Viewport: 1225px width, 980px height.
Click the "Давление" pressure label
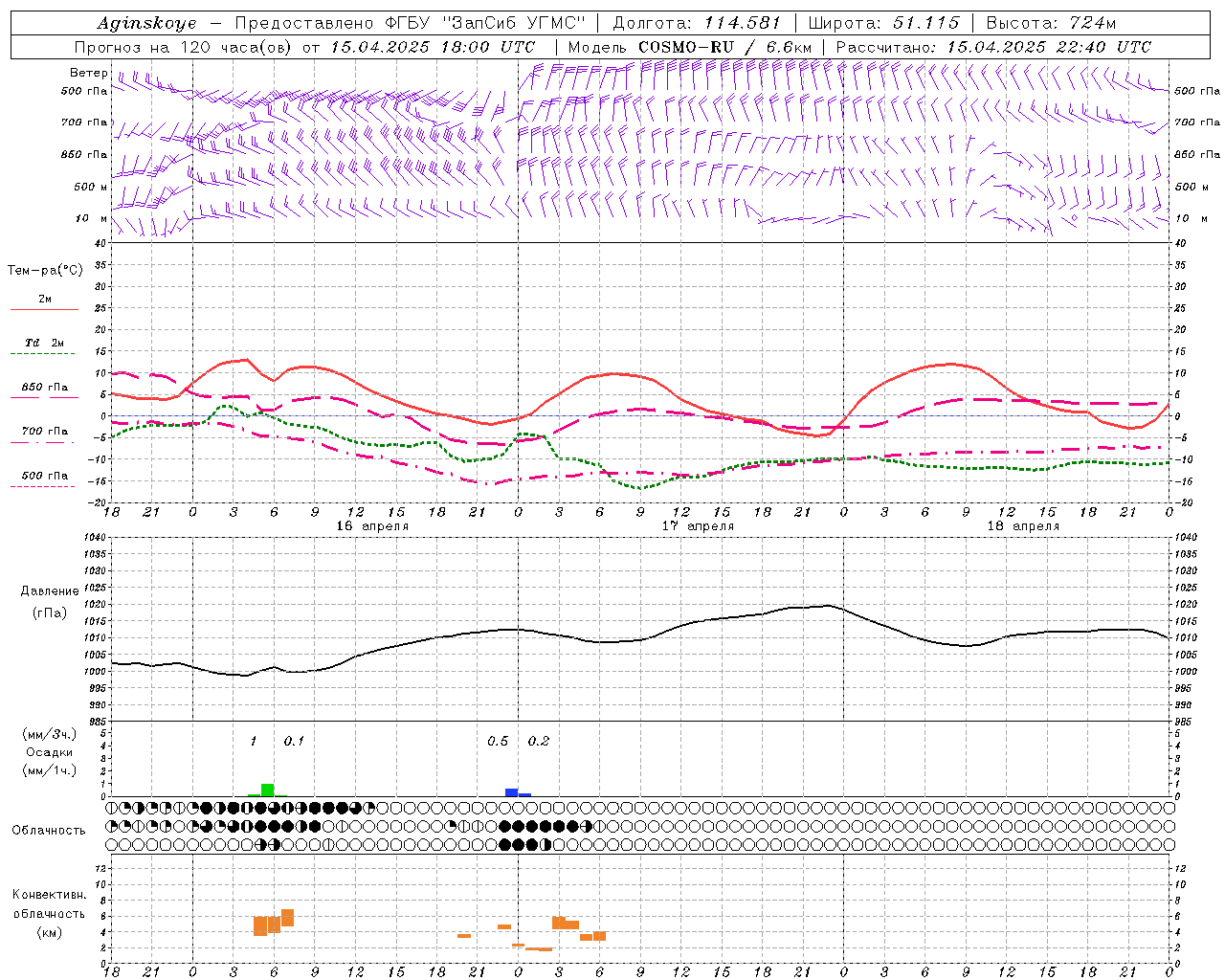(x=50, y=590)
